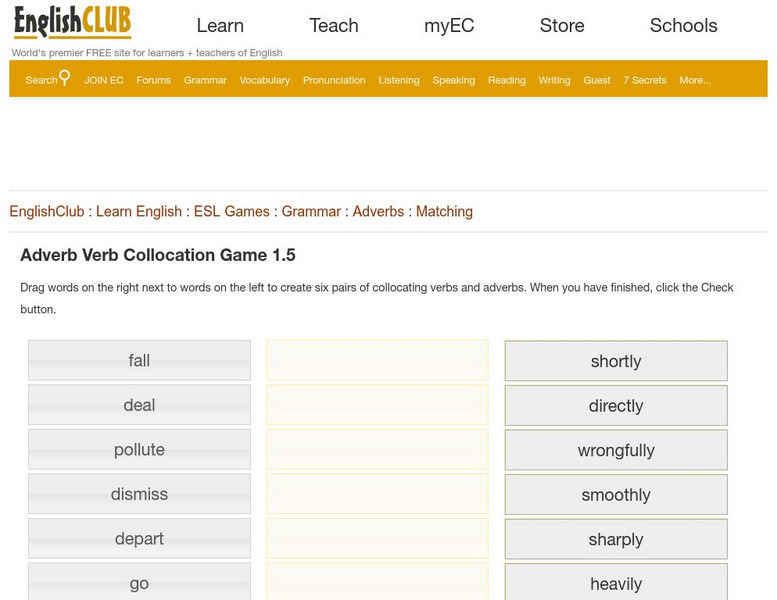This screenshot has width=777, height=600.
Task: Select the 'wrongfully' adverb tile
Action: [616, 450]
